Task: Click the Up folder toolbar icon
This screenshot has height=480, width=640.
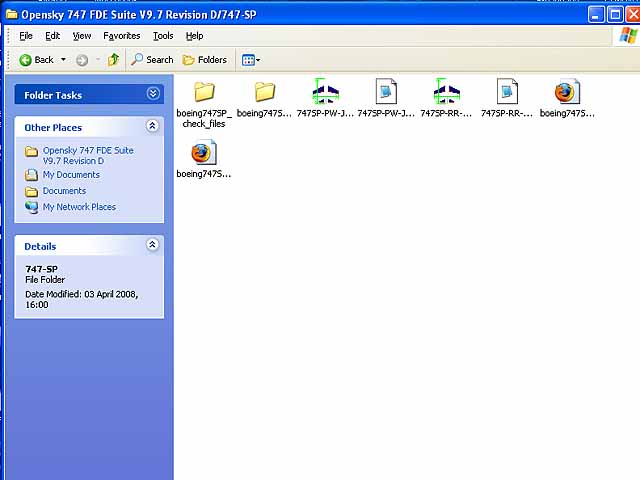Action: 113,60
